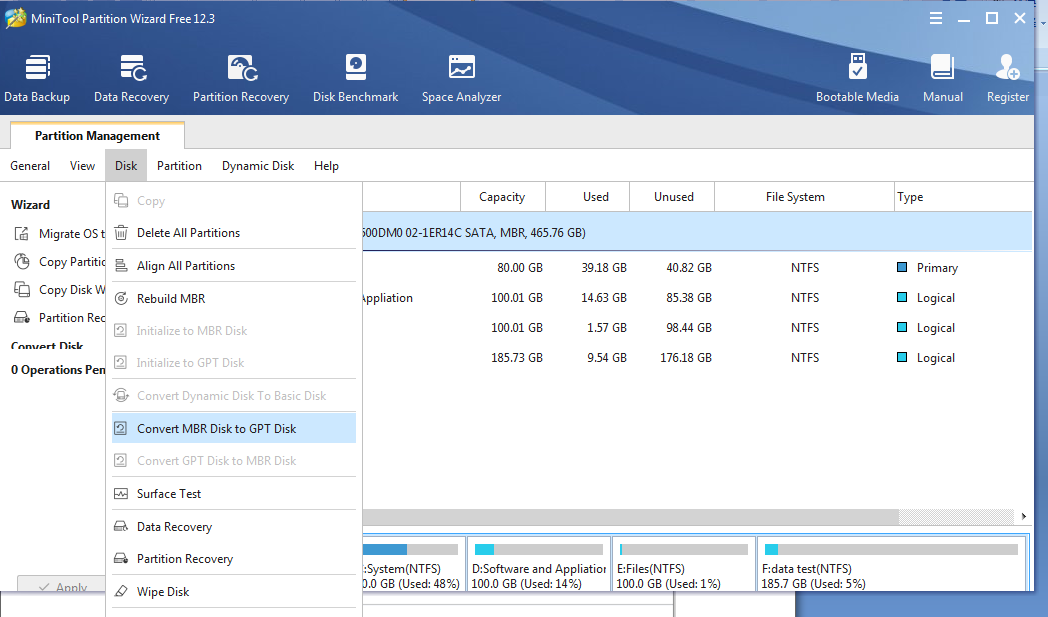Click the Logical color square in 185.73 GB row
The height and width of the screenshot is (617, 1048).
(x=902, y=358)
